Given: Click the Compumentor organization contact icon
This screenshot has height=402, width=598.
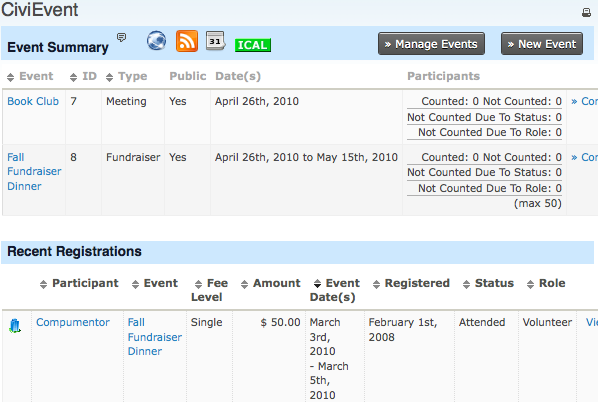Looking at the screenshot, I should click(x=14, y=325).
